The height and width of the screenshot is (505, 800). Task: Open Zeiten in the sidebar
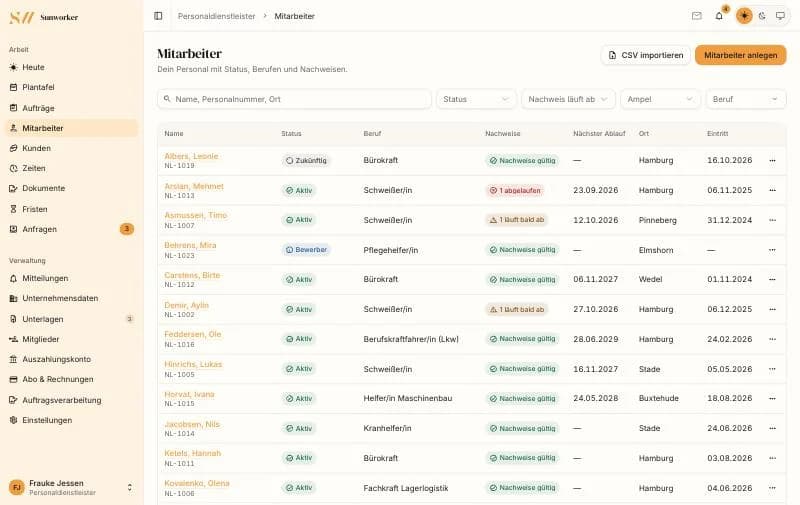pos(71,168)
